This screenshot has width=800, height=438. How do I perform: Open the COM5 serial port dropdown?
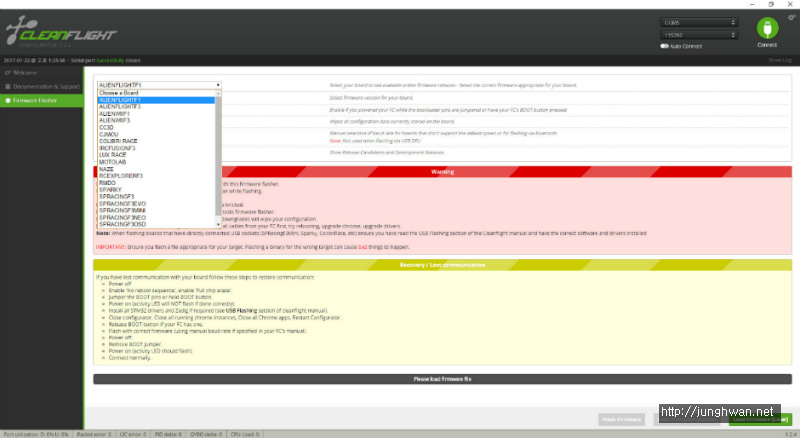point(698,22)
